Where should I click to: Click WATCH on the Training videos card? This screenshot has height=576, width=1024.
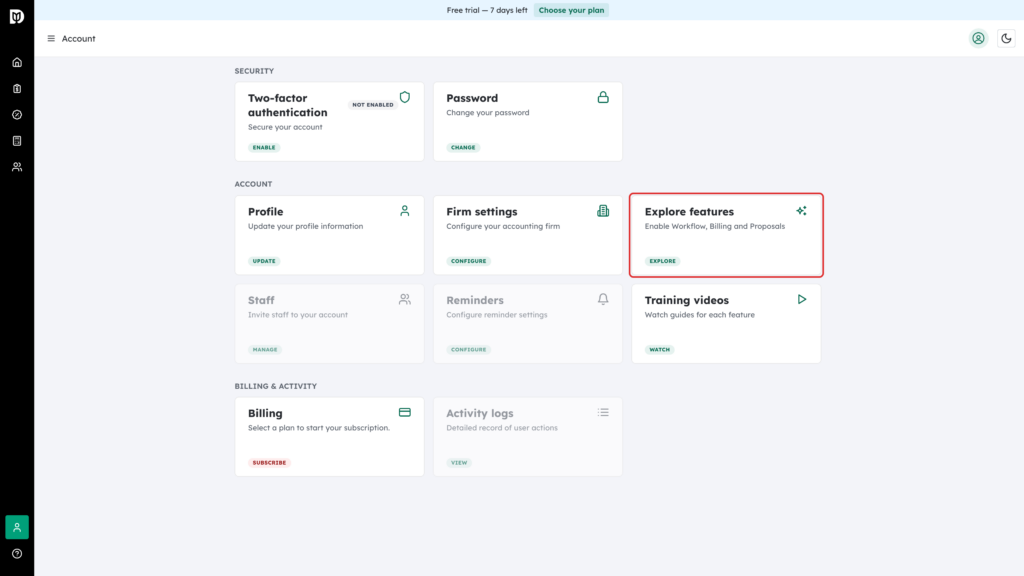(660, 349)
